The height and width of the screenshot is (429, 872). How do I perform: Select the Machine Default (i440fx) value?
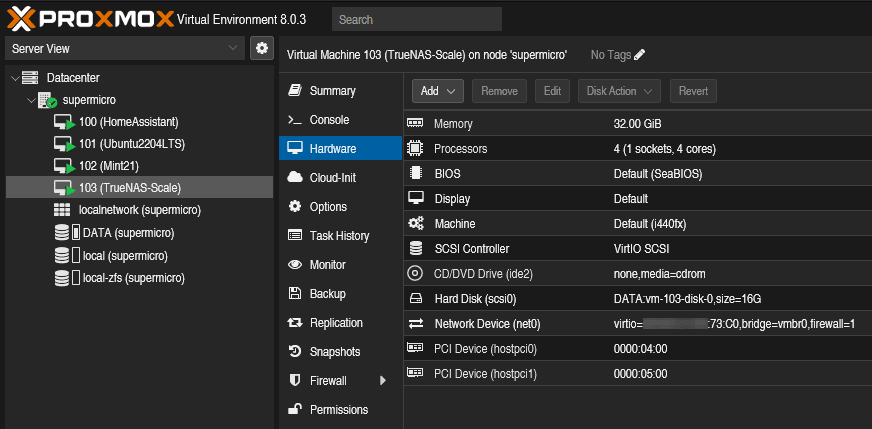(x=650, y=224)
